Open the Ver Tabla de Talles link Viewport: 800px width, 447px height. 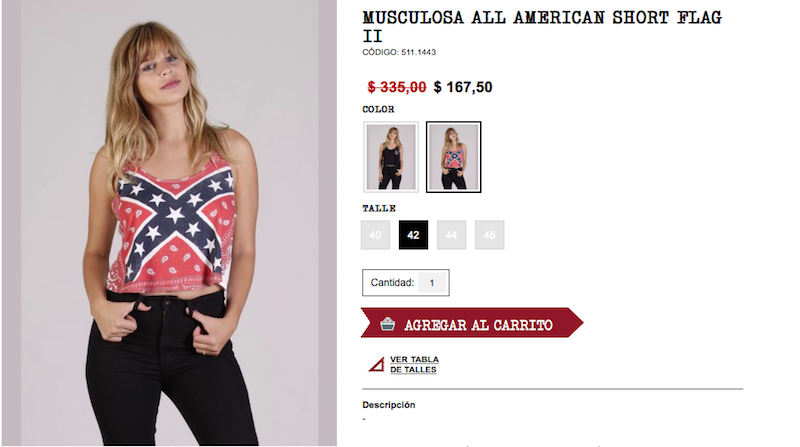[x=414, y=364]
